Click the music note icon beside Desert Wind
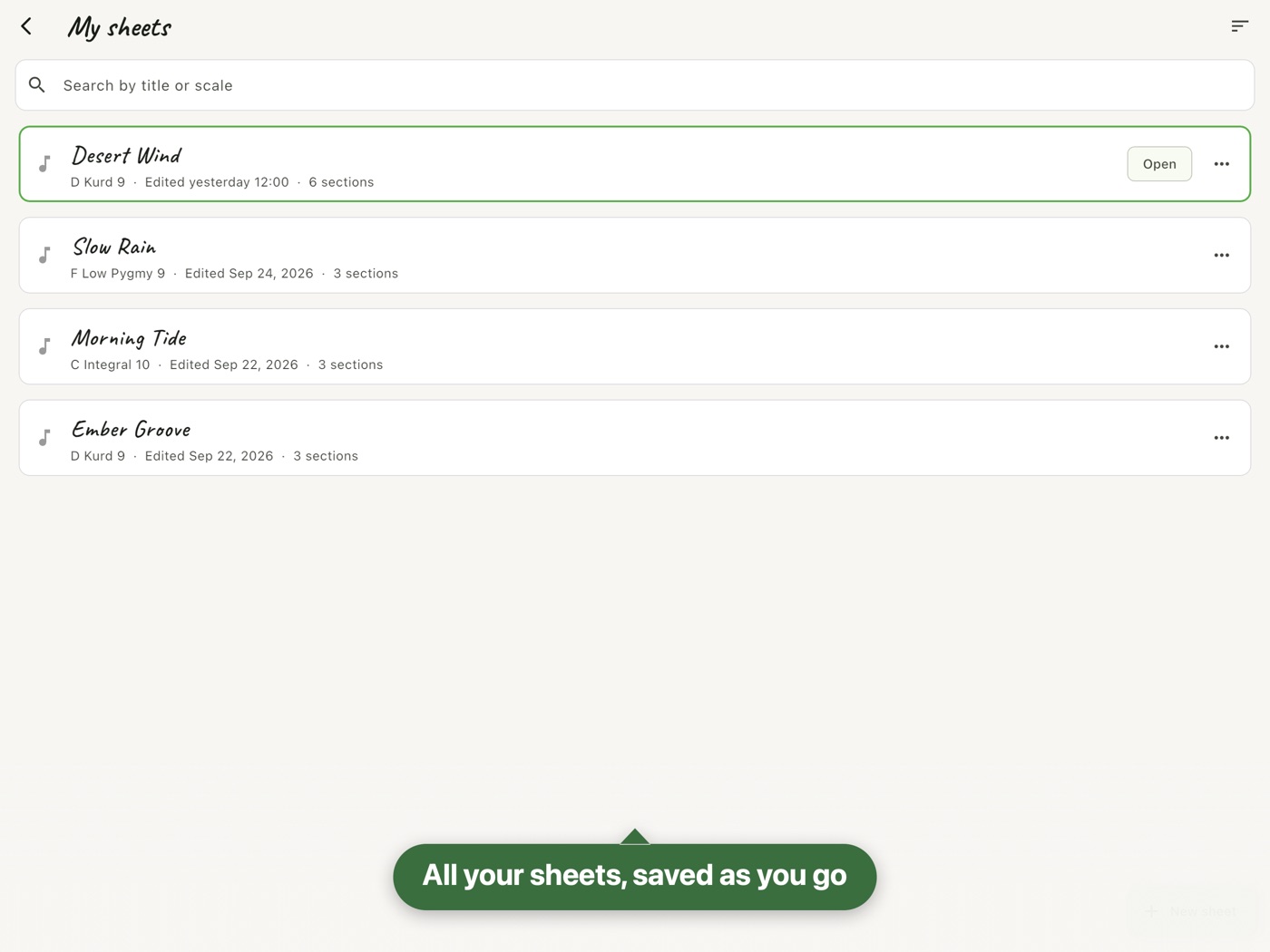1270x952 pixels. [x=44, y=164]
